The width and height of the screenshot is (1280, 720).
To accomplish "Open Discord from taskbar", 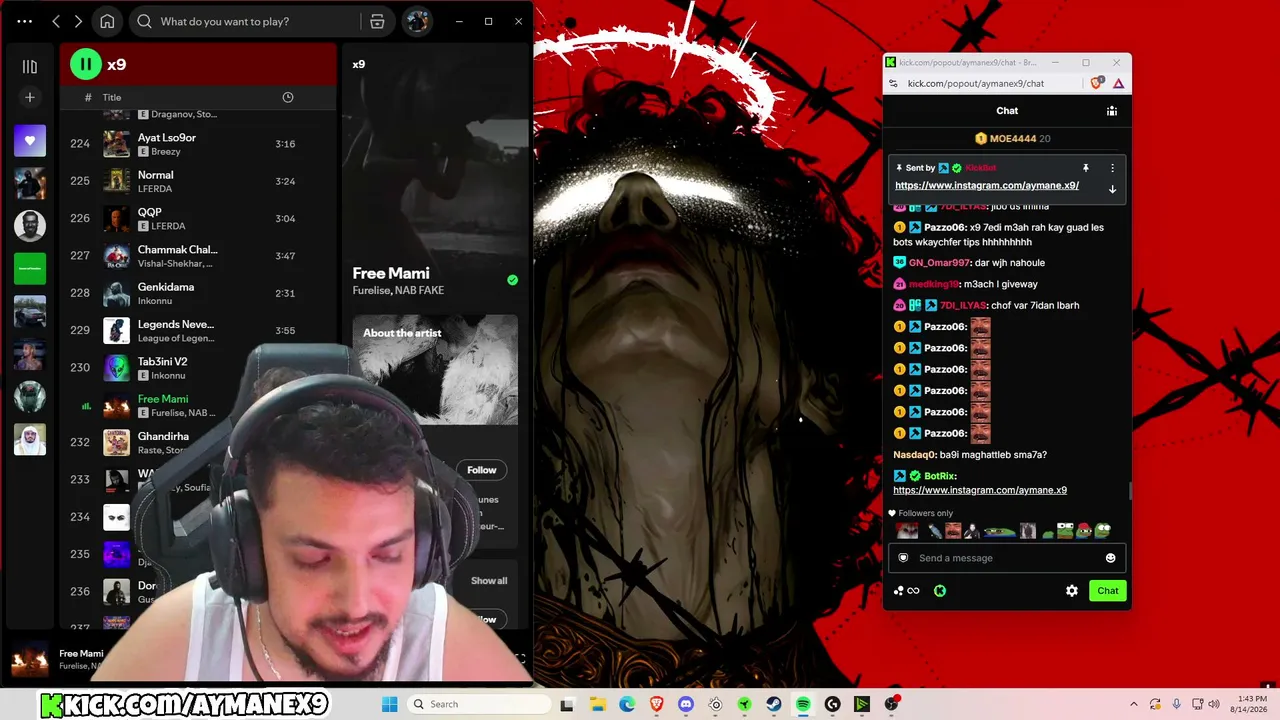I will [686, 704].
